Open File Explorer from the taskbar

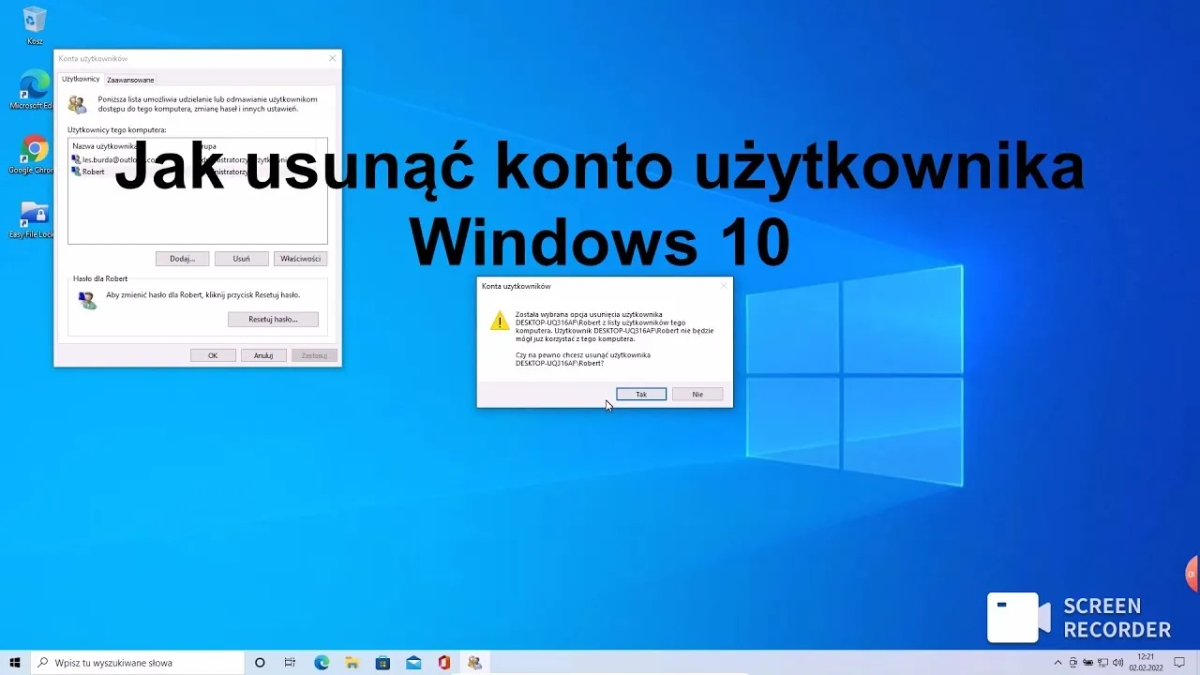[352, 662]
